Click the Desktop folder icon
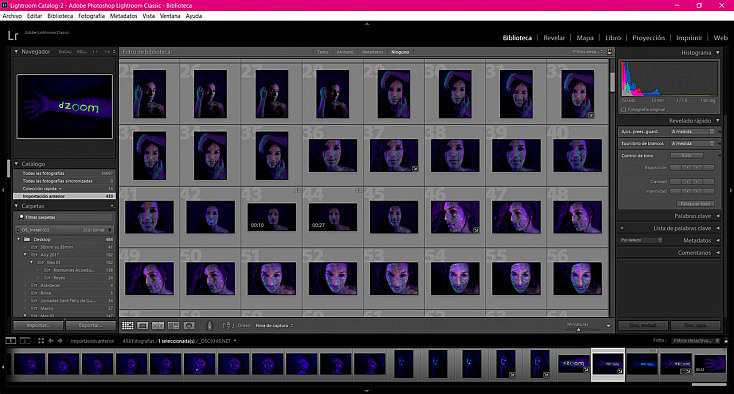Screen dimensions: 734x394 click(27, 239)
